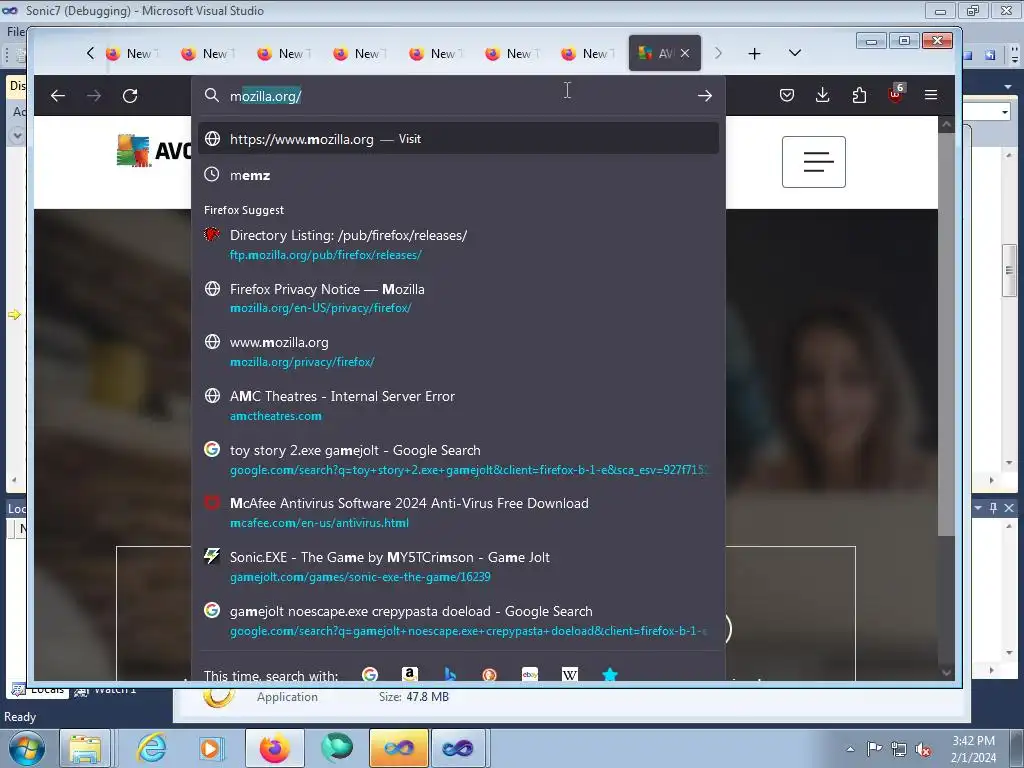
Task: Visit https://www.mozilla.org suggestion
Action: tap(458, 138)
